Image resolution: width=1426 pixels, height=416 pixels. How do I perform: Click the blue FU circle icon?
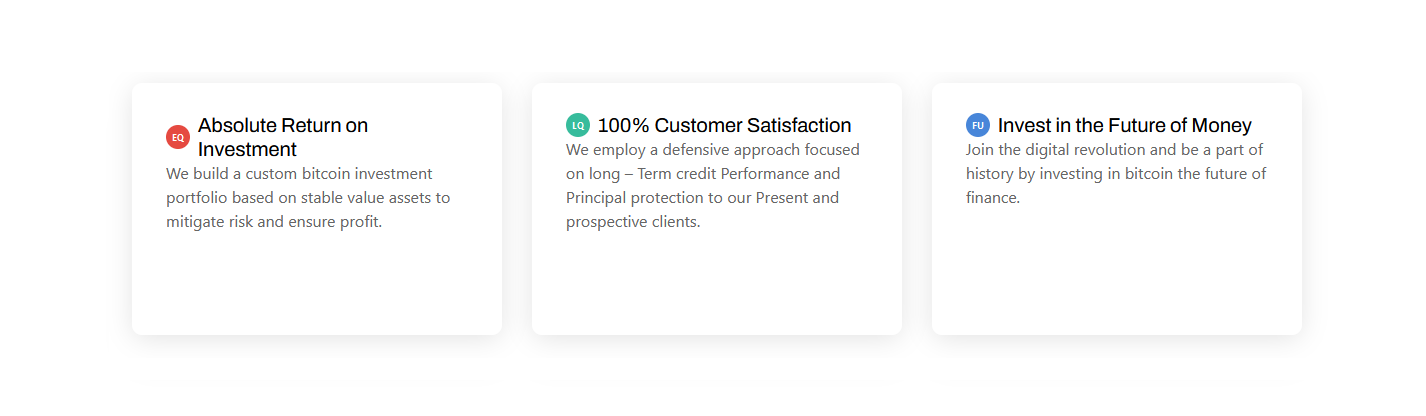coord(978,125)
